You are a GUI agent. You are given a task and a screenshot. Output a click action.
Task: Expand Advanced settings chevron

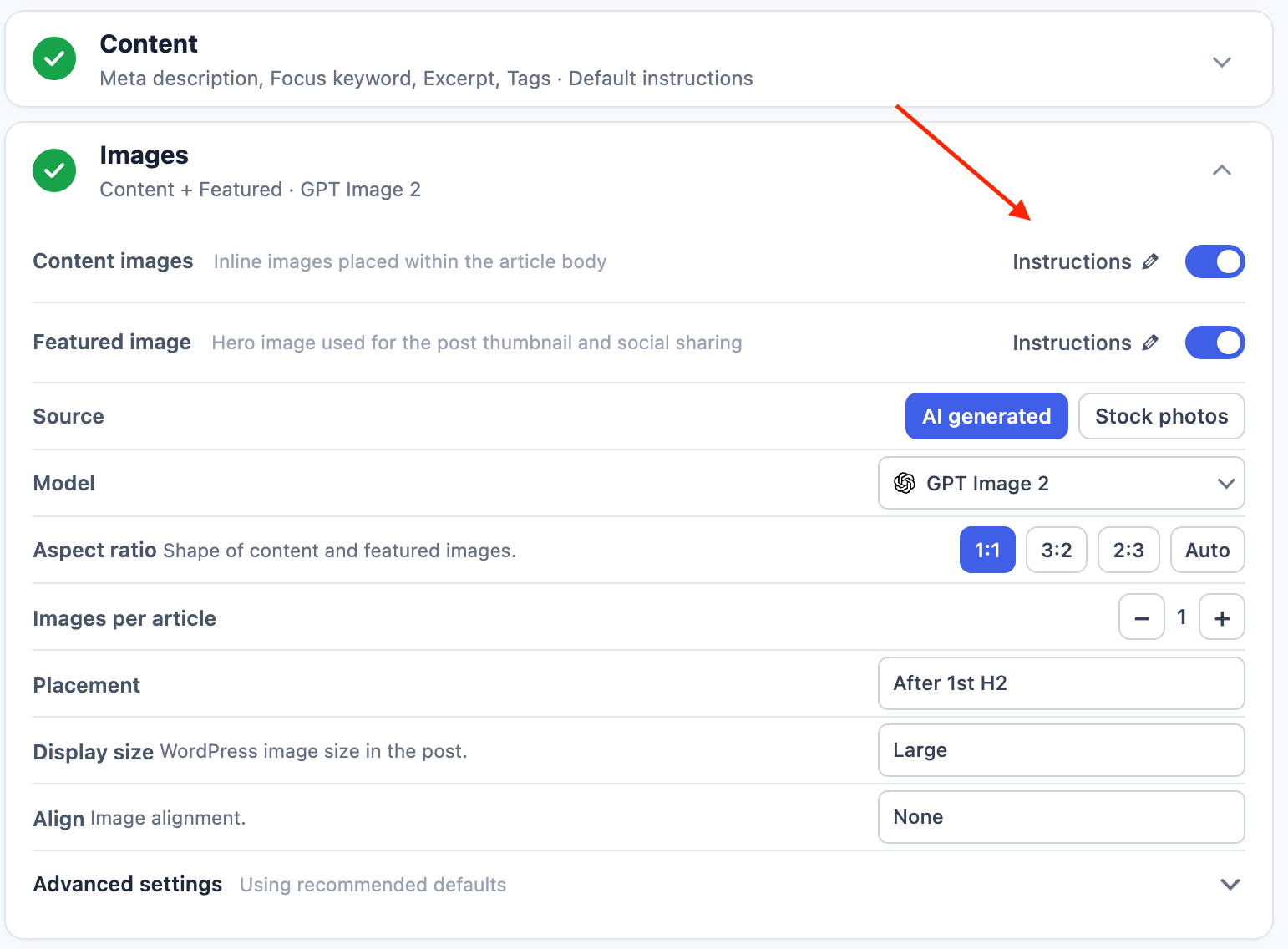1230,884
